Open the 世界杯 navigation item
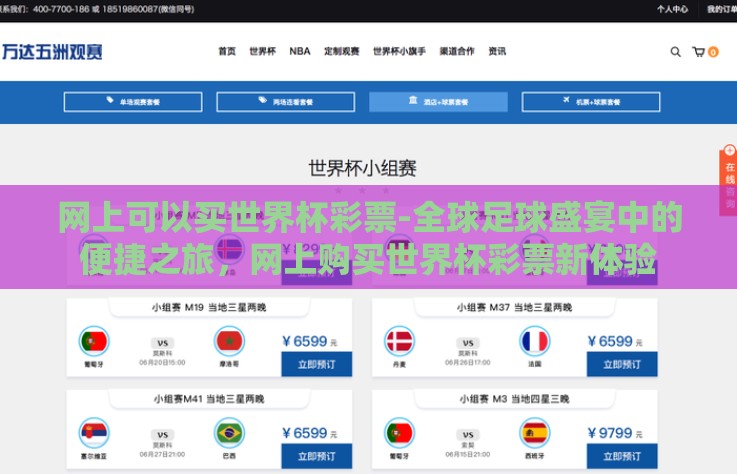 (262, 51)
